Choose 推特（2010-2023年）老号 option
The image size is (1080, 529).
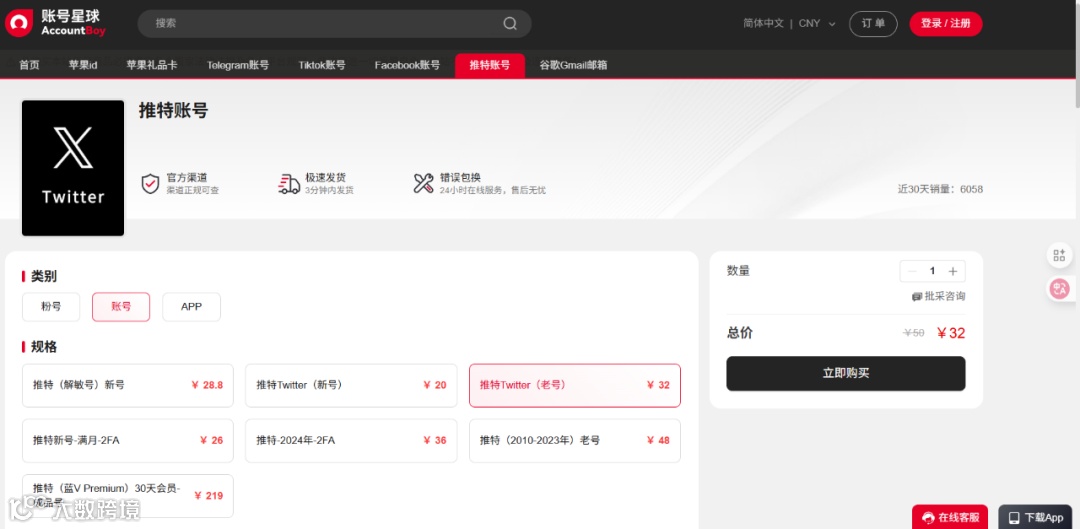574,441
